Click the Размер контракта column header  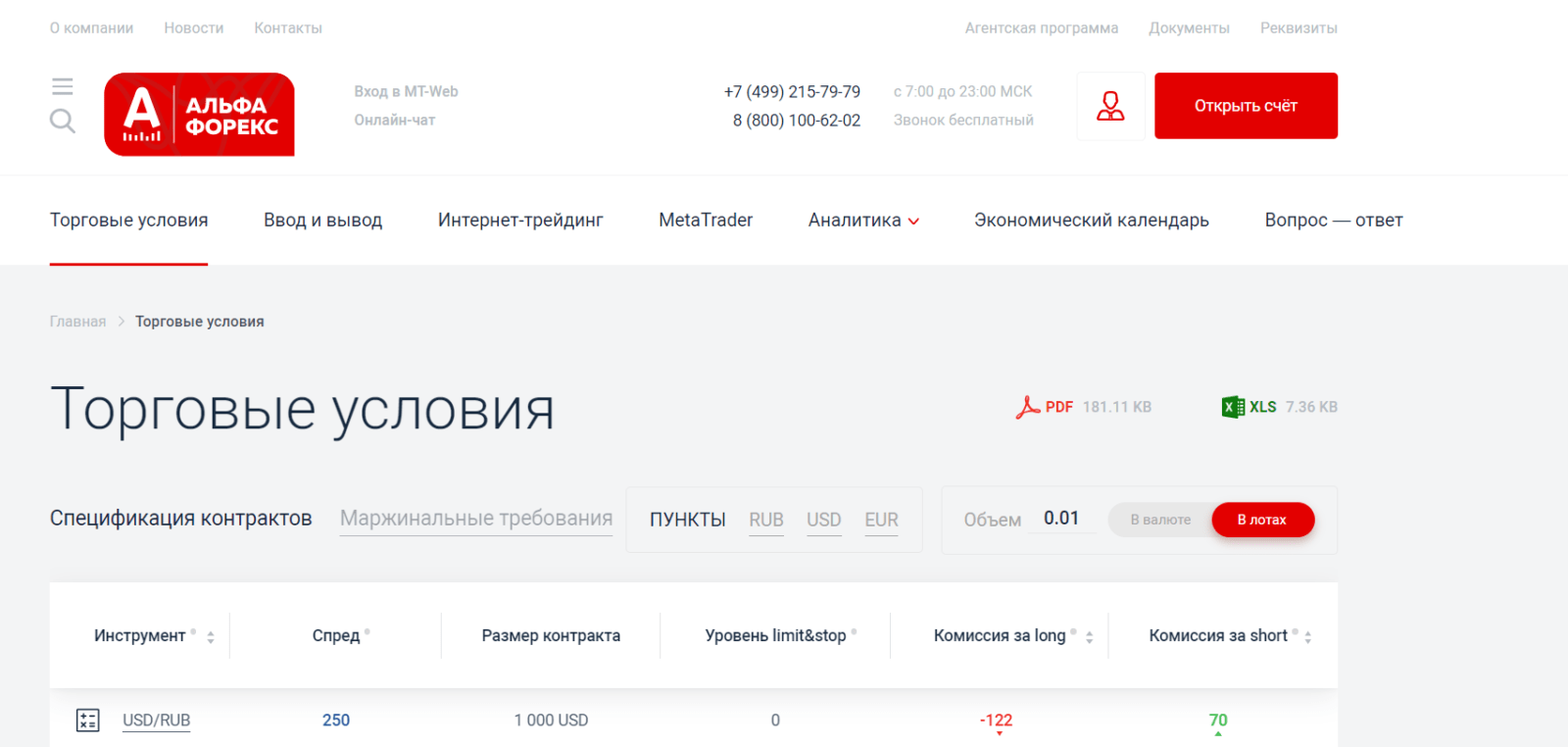[551, 636]
